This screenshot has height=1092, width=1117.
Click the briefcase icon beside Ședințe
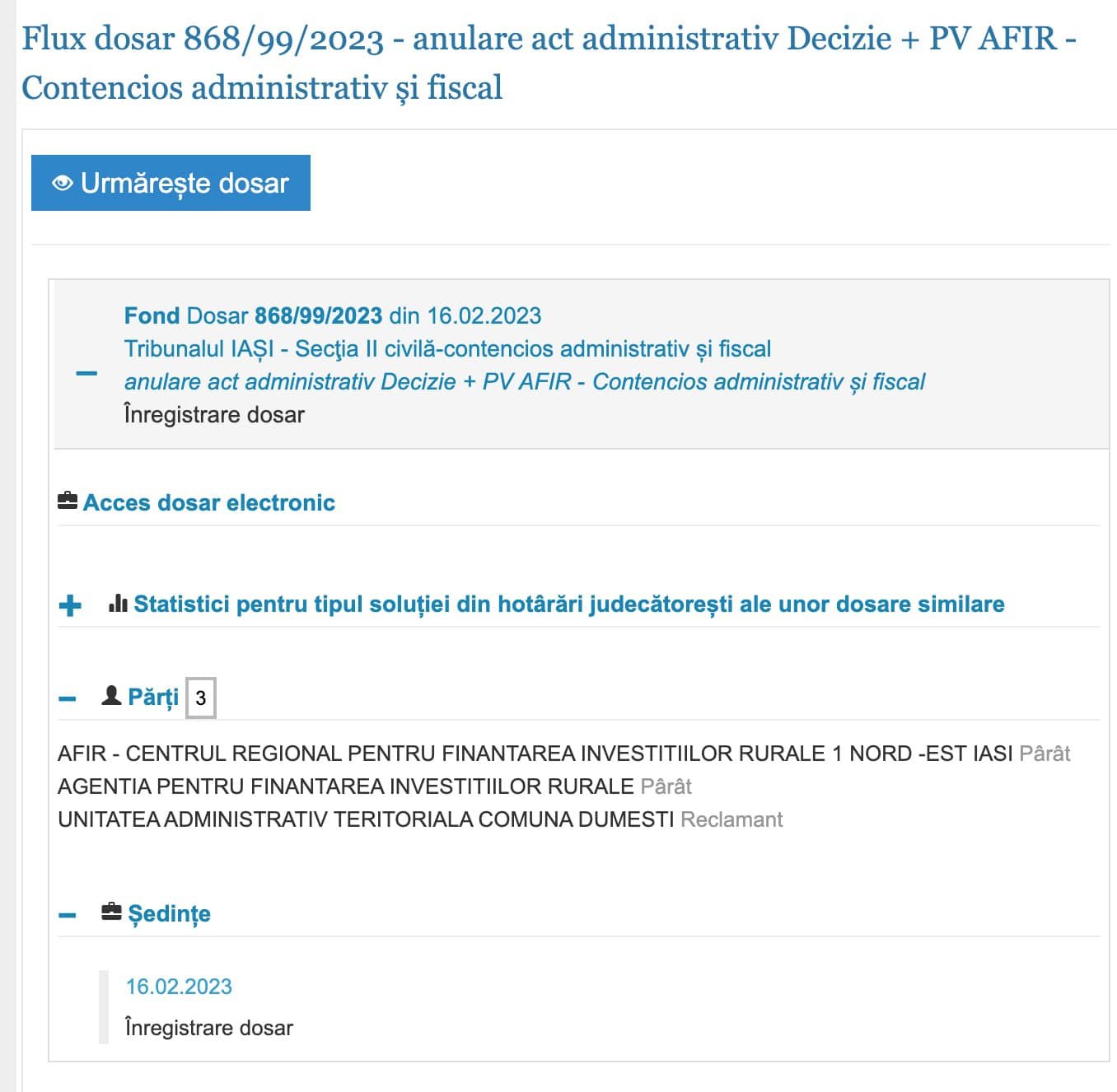pos(111,912)
